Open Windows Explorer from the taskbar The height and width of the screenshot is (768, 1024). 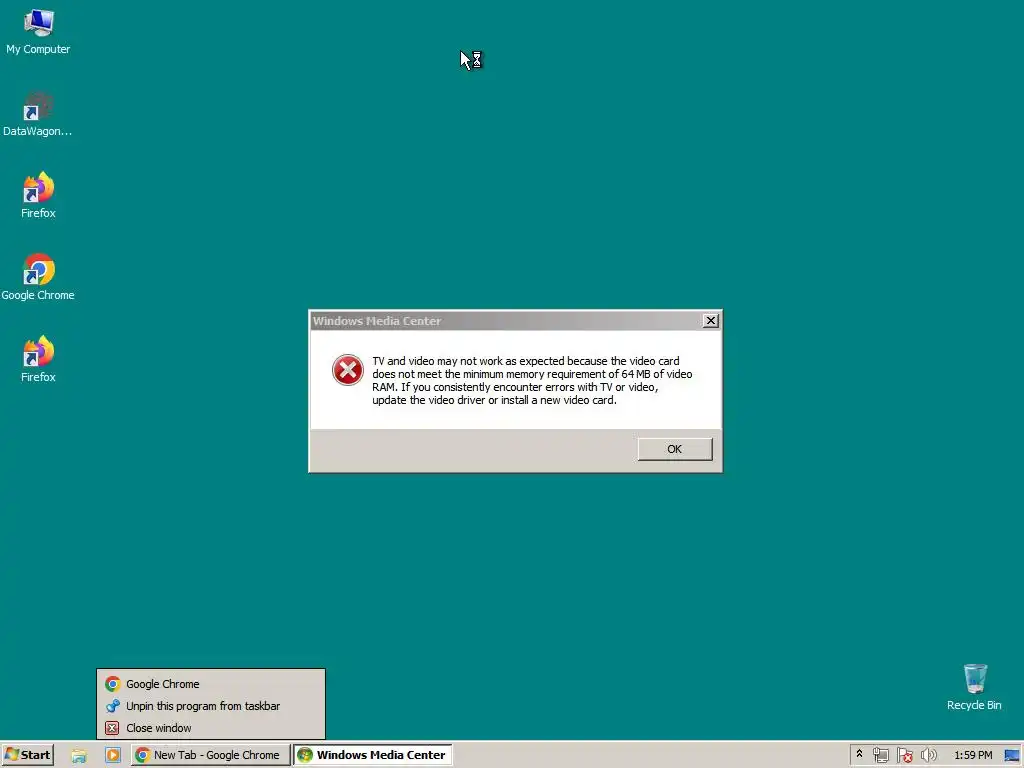pos(79,756)
